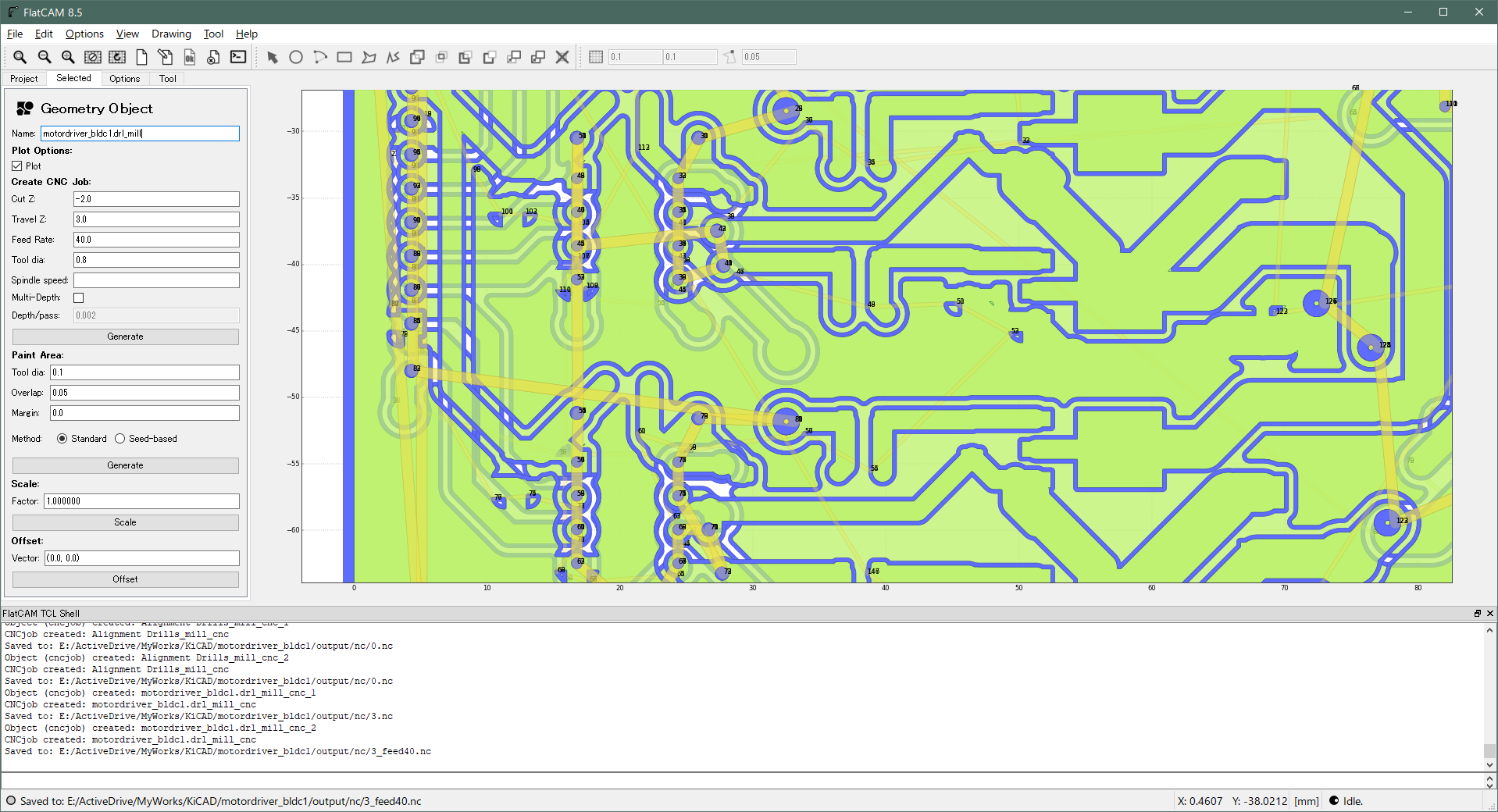Screen dimensions: 1498x812
Task: Switch to the Project tab
Action: [x=24, y=79]
